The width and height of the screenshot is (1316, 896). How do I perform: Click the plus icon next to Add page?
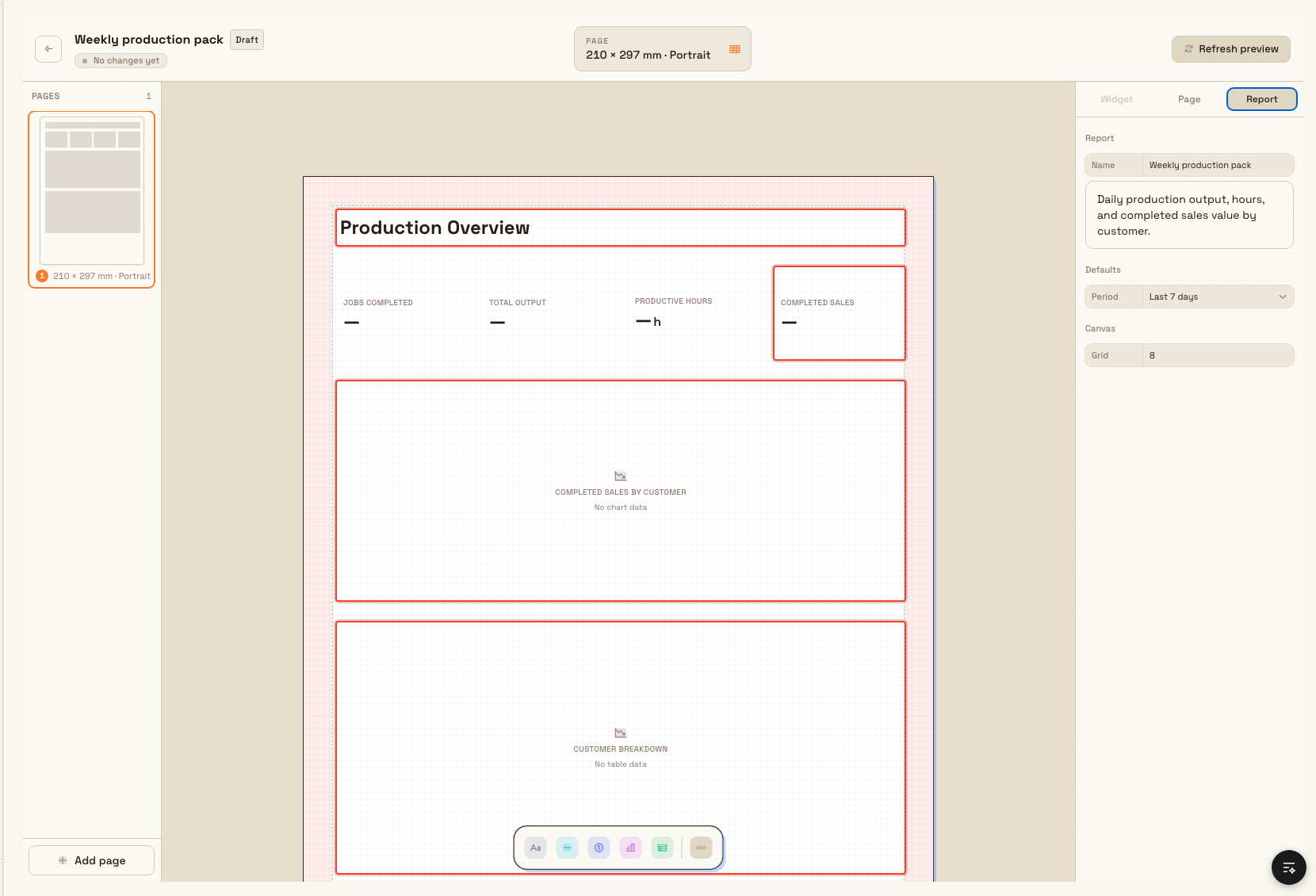coord(63,860)
